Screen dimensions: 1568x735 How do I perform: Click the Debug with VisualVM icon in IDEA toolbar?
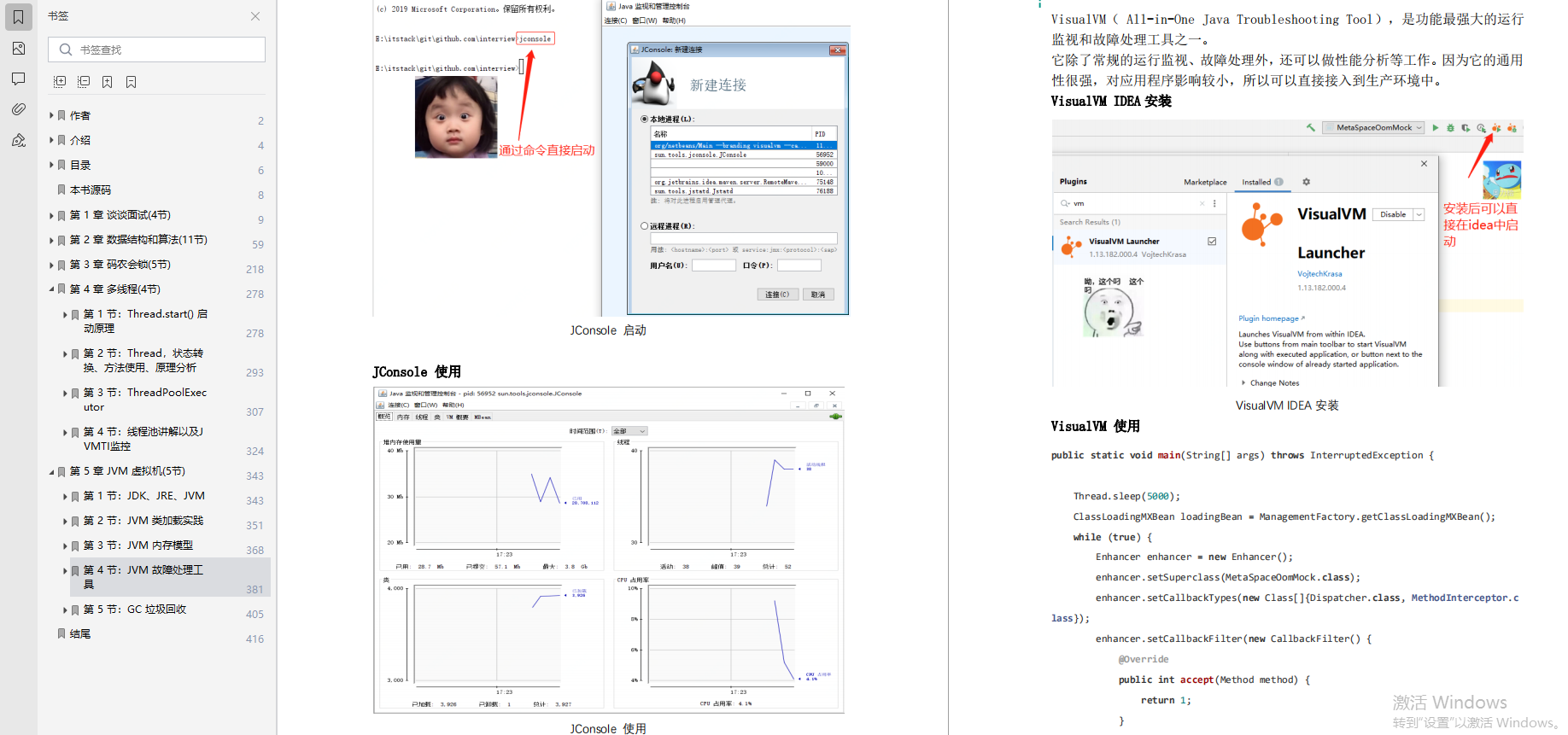pyautogui.click(x=1512, y=128)
